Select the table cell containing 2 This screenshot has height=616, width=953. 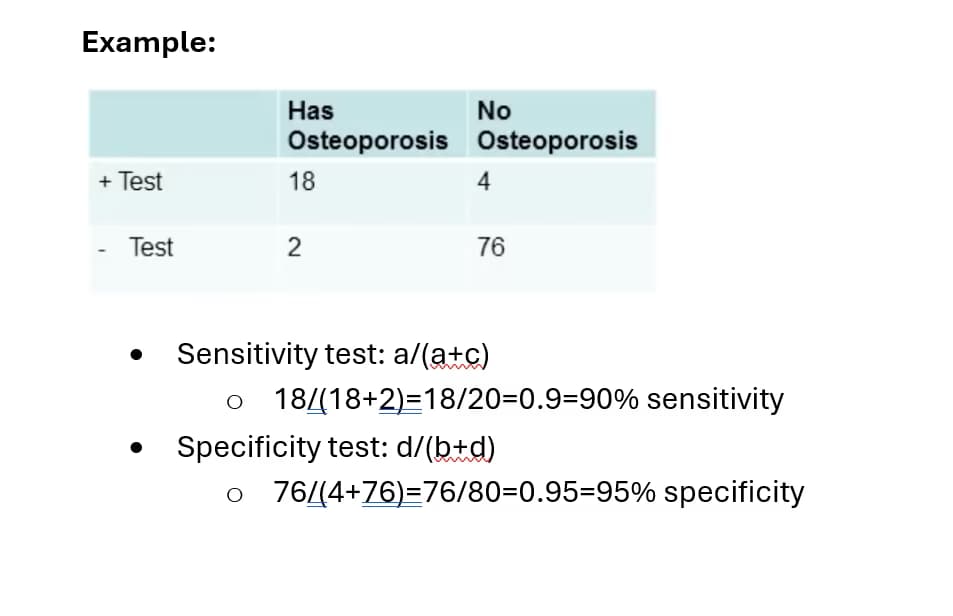coord(294,248)
